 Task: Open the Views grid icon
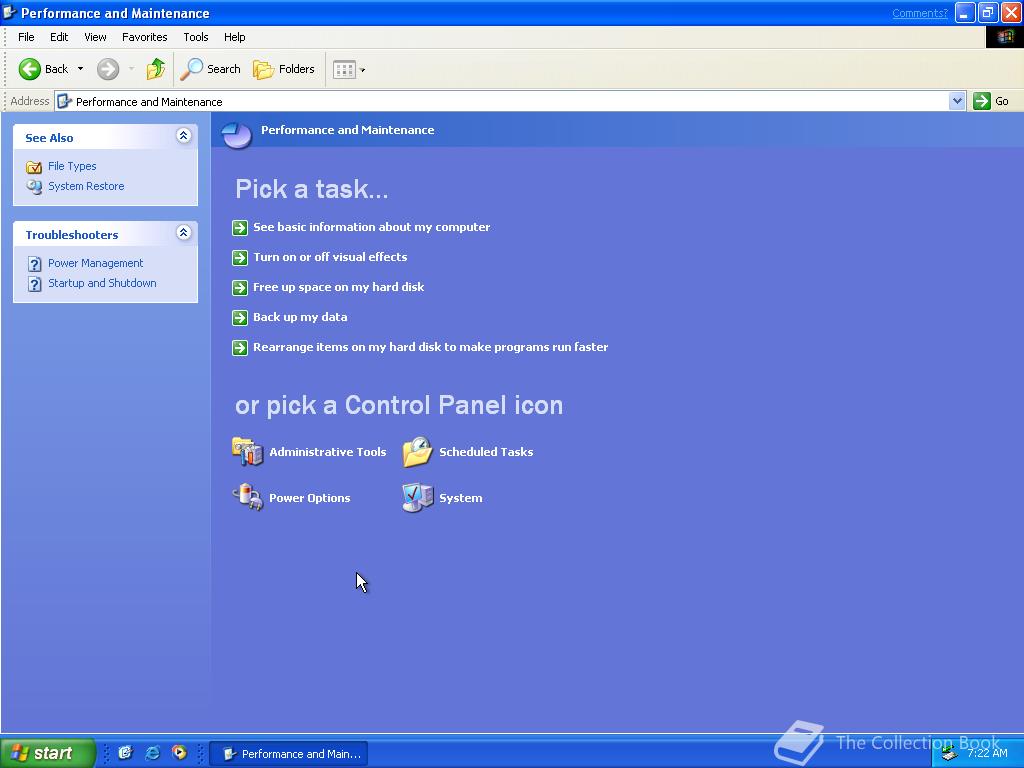pos(344,69)
